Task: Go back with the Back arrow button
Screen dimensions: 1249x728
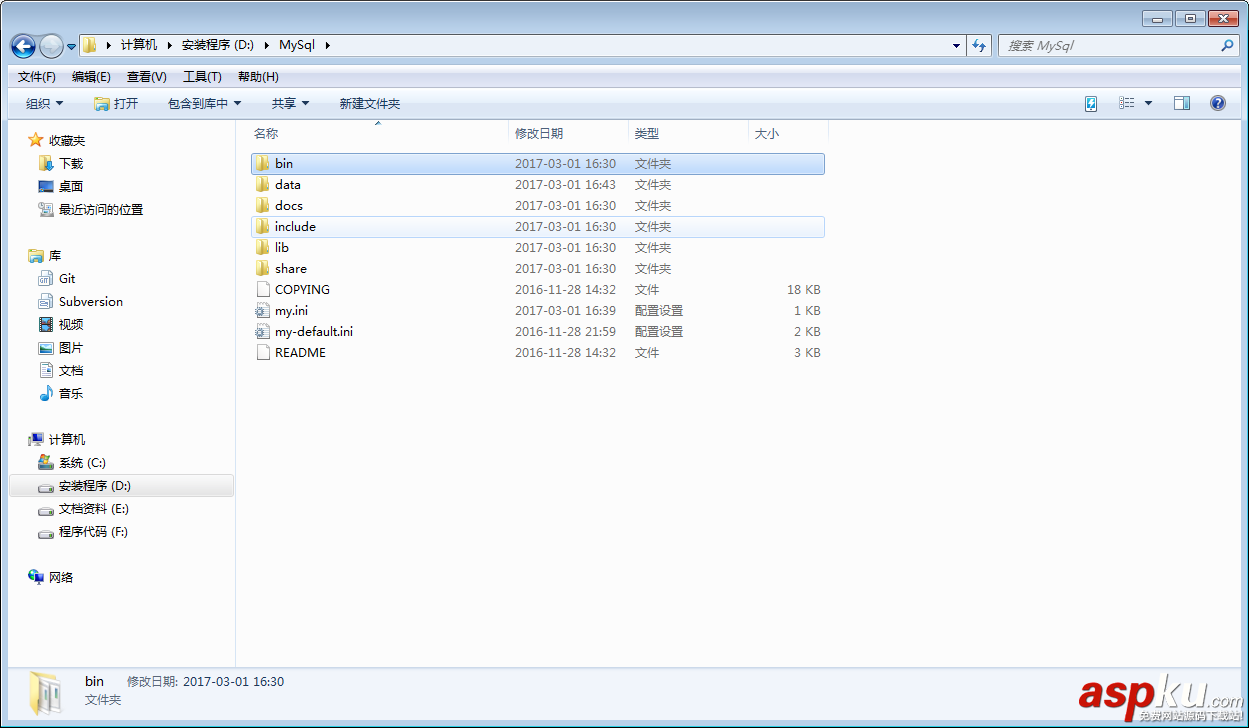Action: point(23,46)
